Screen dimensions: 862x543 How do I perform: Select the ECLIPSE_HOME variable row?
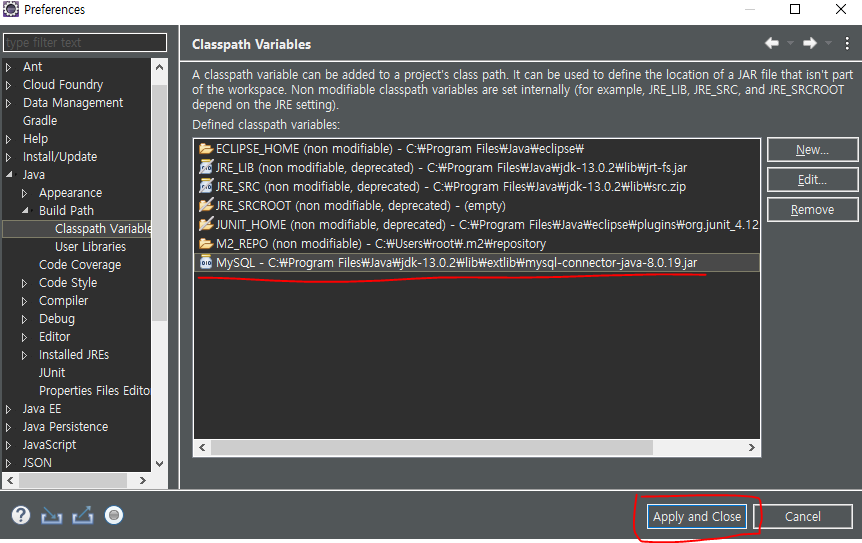click(477, 149)
